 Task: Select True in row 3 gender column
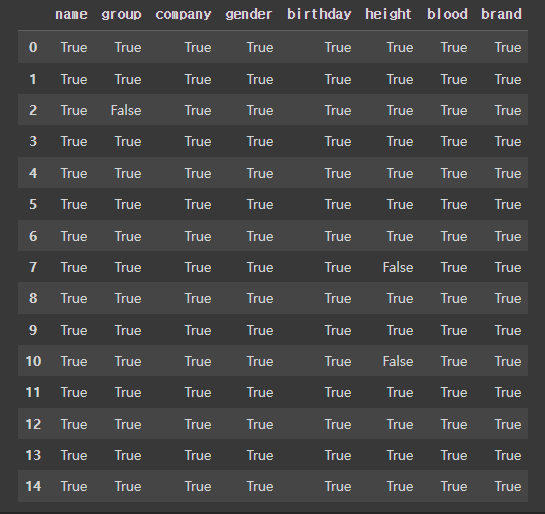(x=260, y=142)
